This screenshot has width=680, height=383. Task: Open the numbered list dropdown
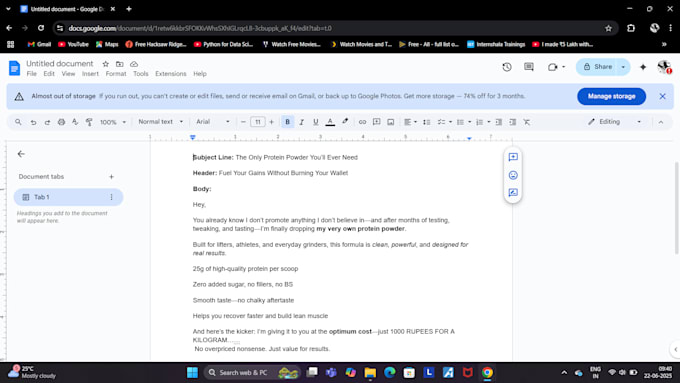(x=483, y=122)
